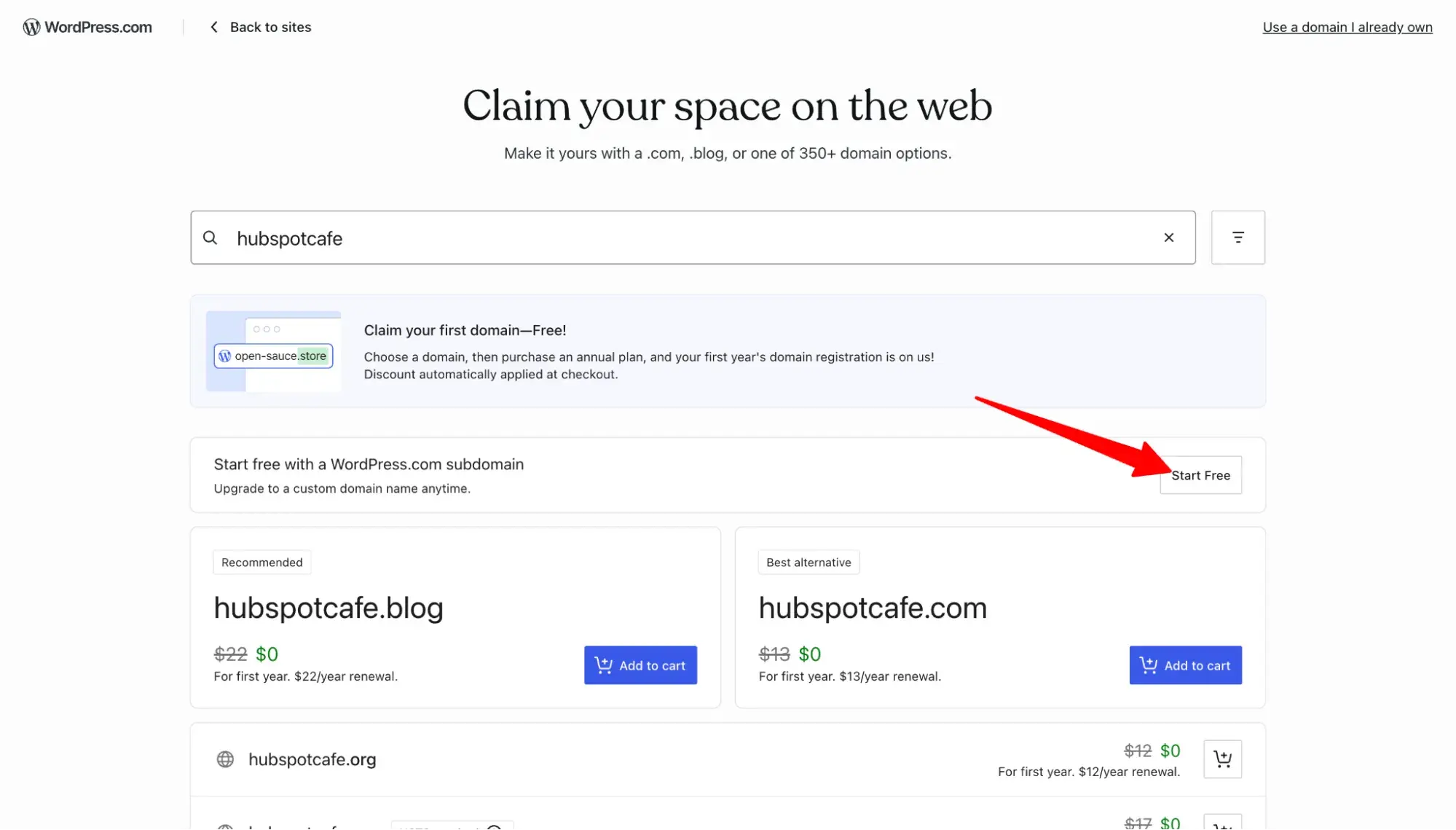
Task: Click the back chevron beside 'Back to sites'
Action: [x=213, y=26]
